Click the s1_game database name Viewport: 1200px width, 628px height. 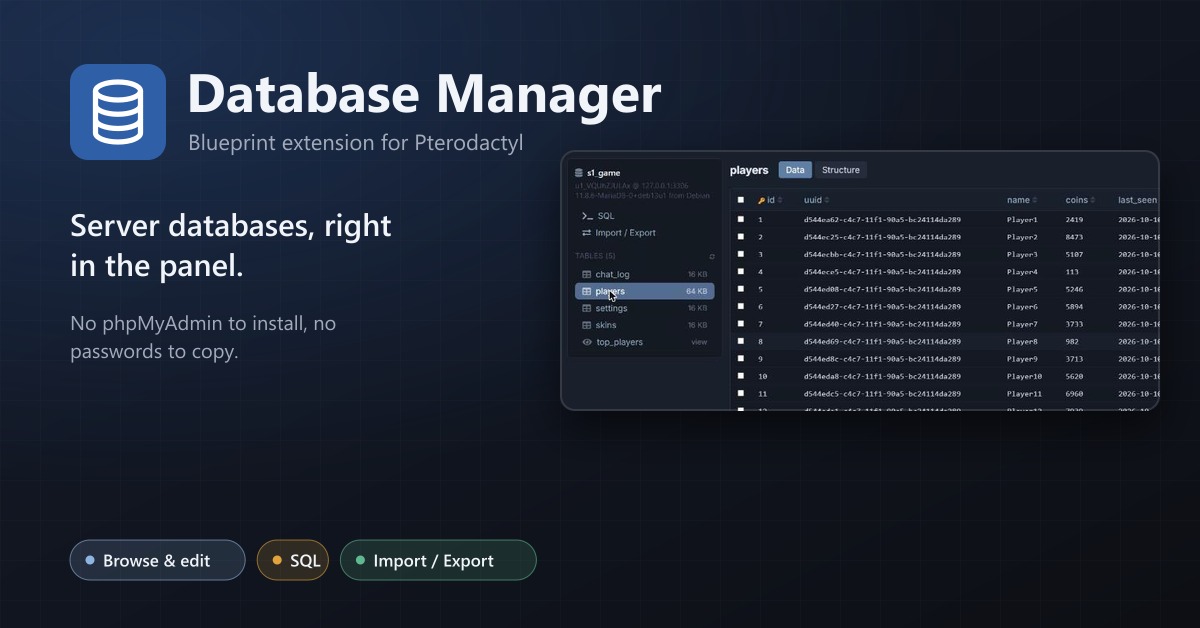603,173
